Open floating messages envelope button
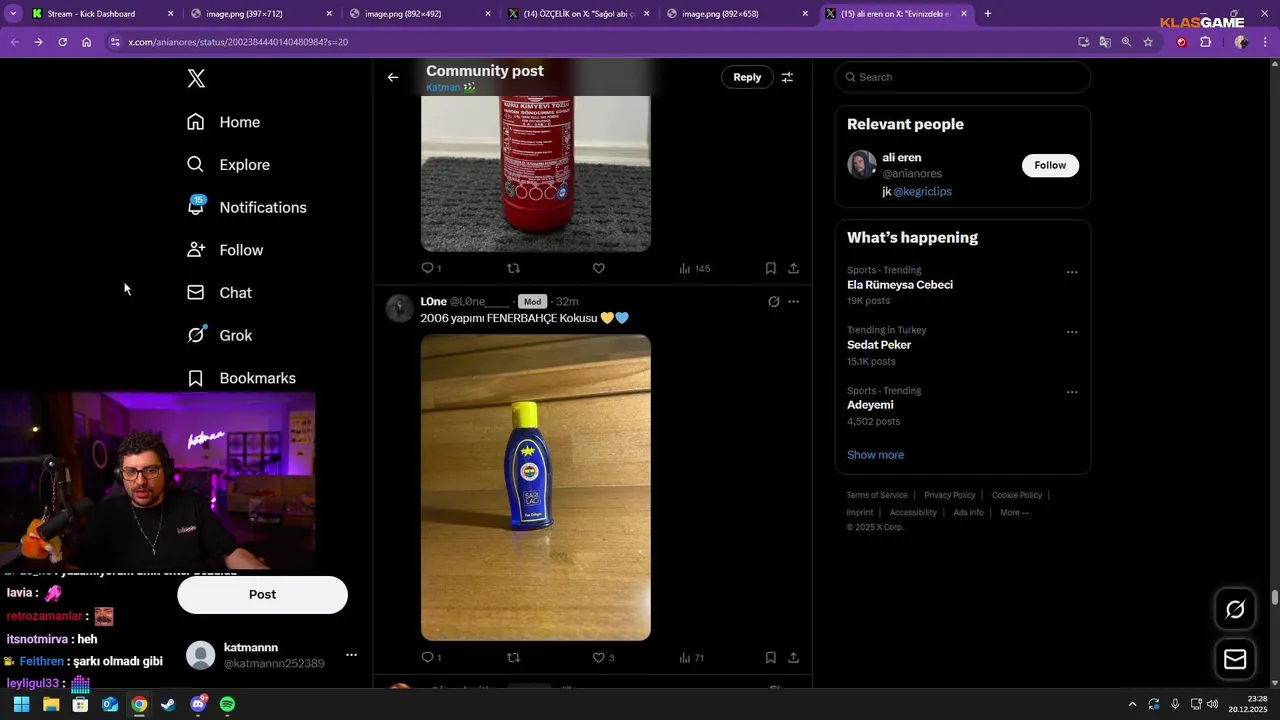1280x720 pixels. point(1235,659)
